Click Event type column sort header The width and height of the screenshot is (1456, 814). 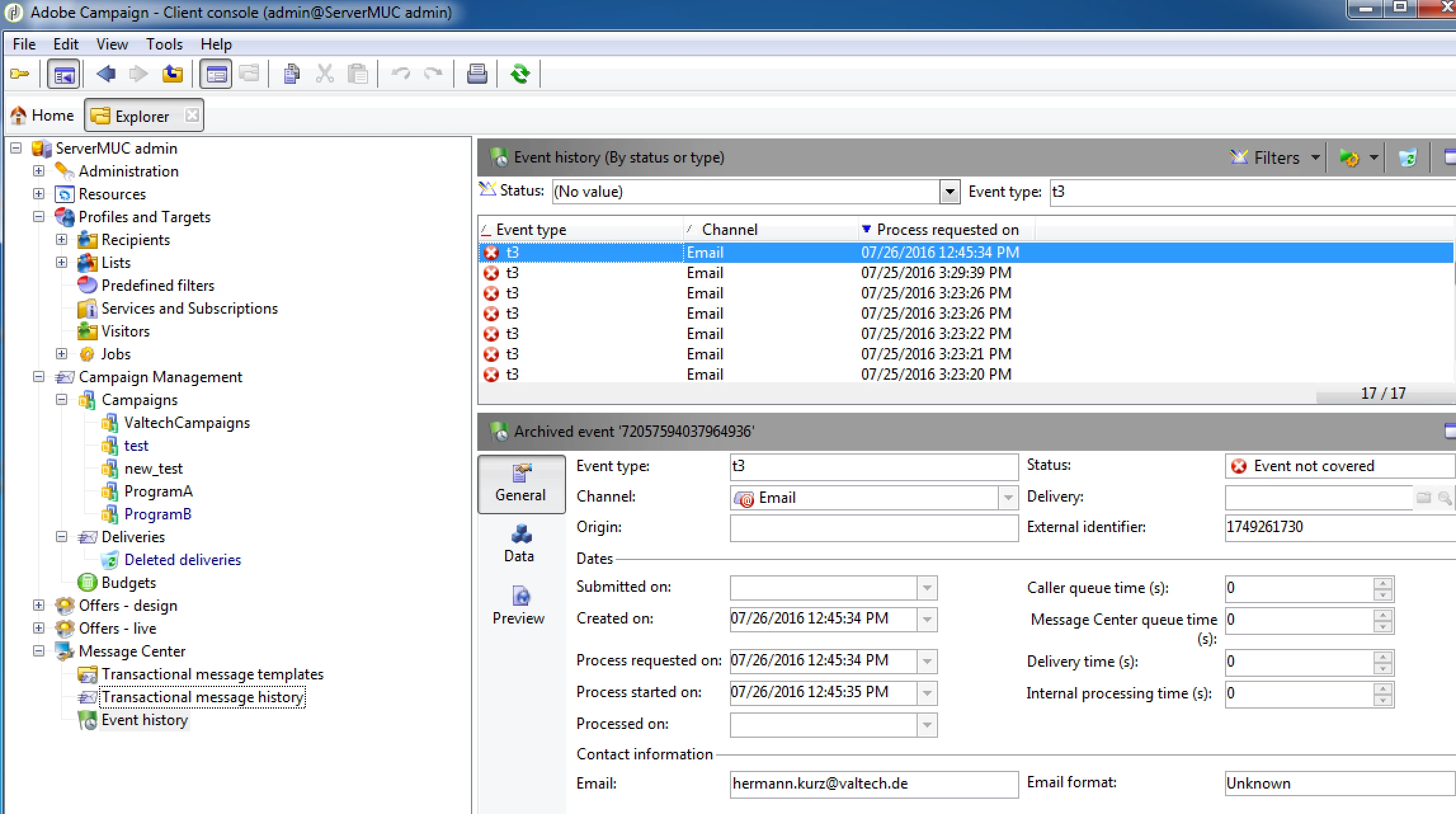[531, 230]
